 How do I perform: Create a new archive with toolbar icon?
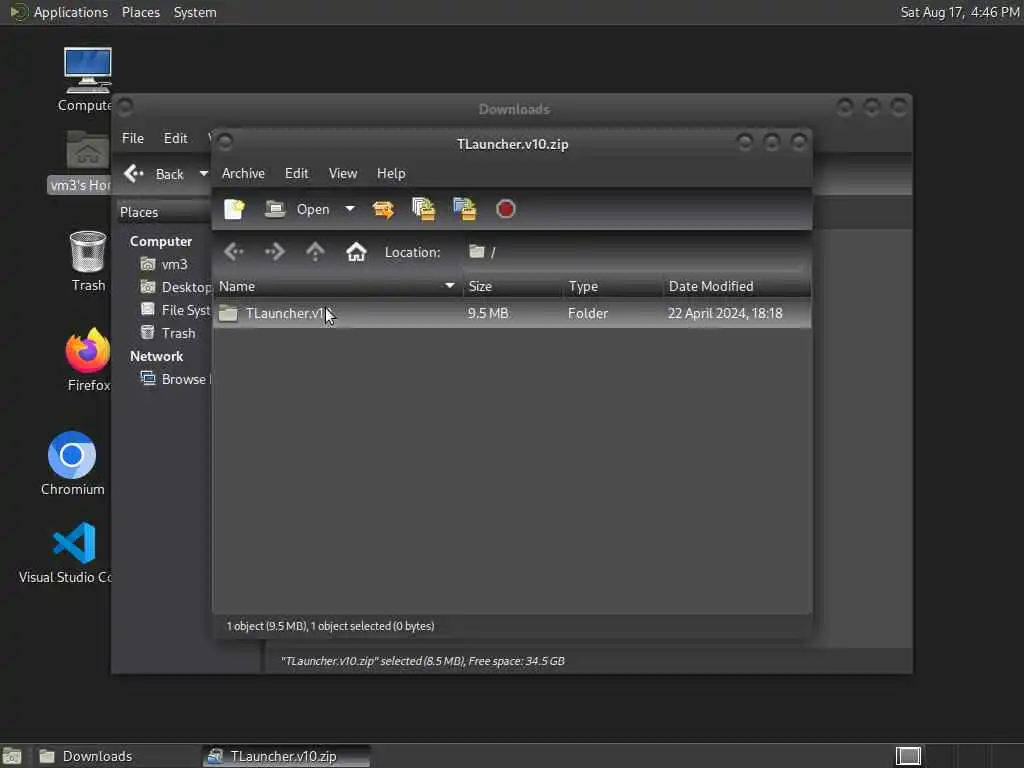point(234,209)
